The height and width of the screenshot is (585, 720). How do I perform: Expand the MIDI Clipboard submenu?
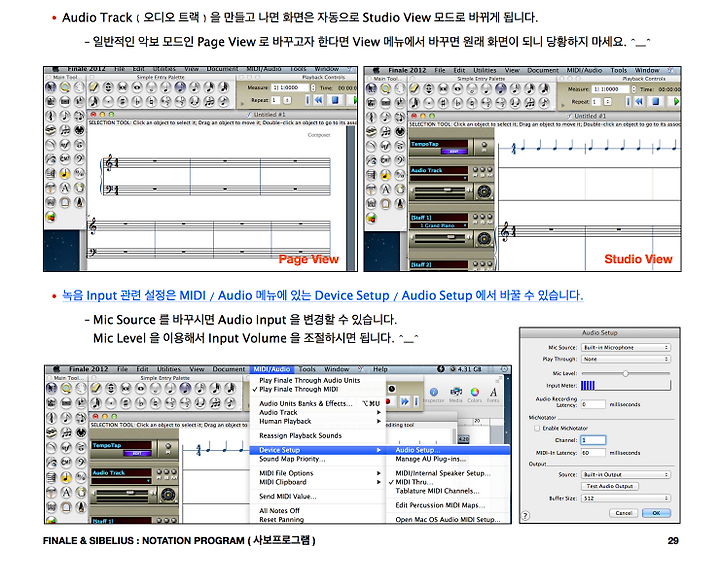pos(318,482)
